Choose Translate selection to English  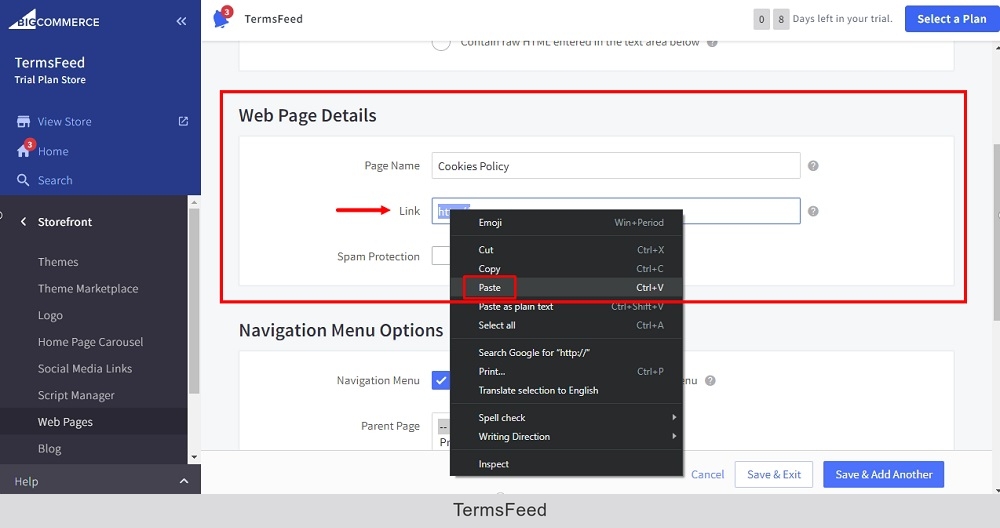click(566, 390)
